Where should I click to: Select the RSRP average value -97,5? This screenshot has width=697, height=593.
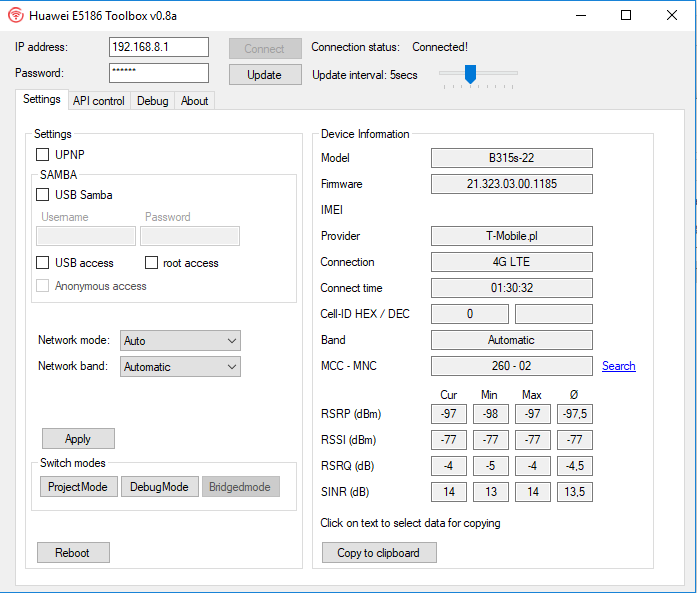click(575, 414)
